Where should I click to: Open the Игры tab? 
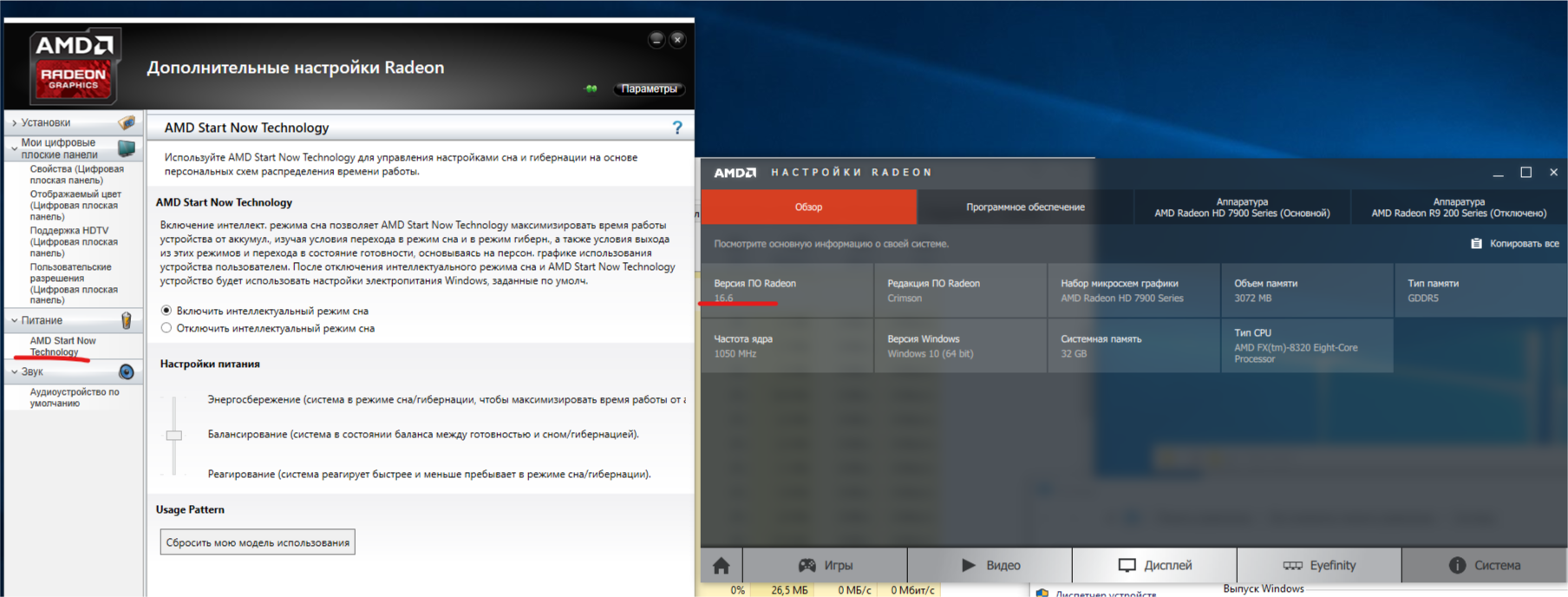825,565
